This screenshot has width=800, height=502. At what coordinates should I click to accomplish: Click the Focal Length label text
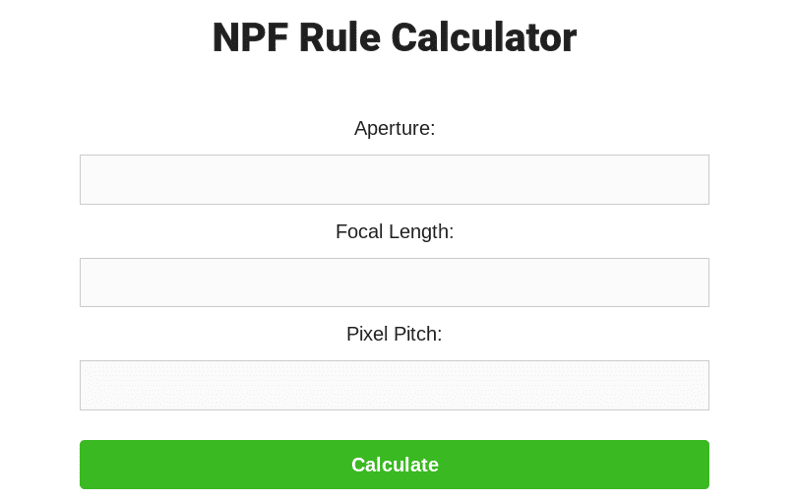(394, 232)
